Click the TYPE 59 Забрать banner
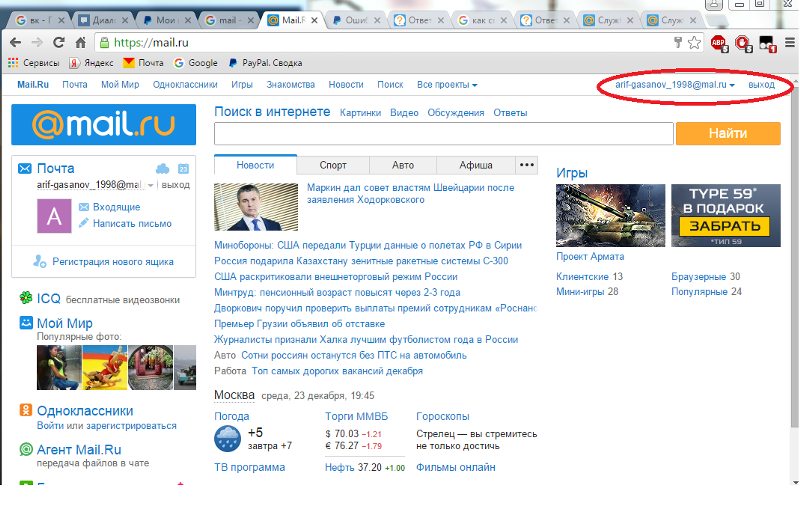 point(726,215)
